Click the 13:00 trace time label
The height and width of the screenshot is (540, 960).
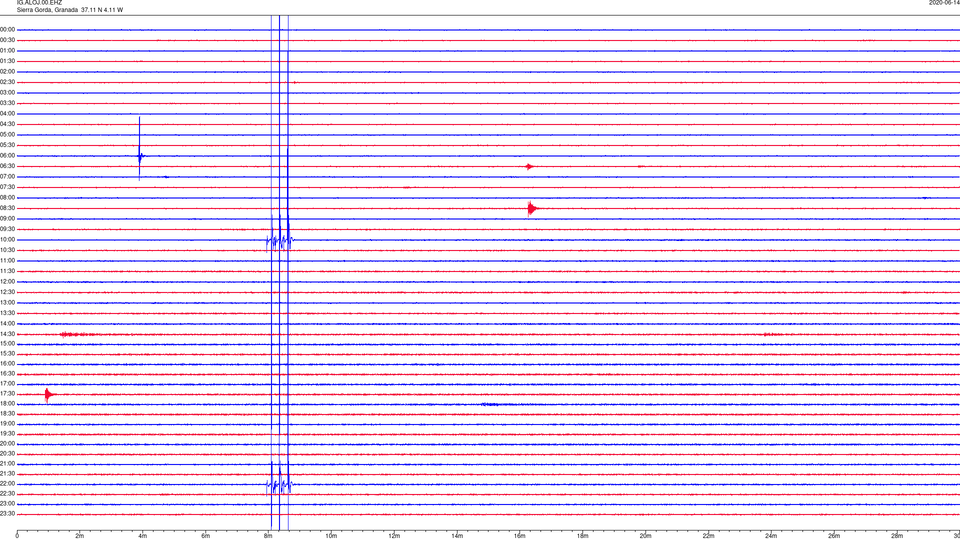(7, 302)
